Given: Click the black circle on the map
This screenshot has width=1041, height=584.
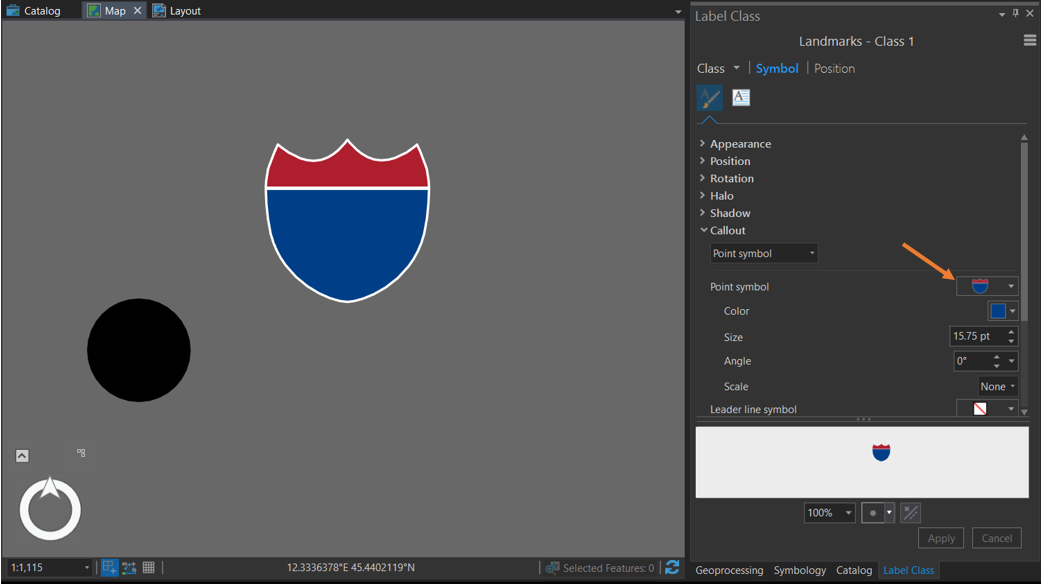Looking at the screenshot, I should coord(139,350).
